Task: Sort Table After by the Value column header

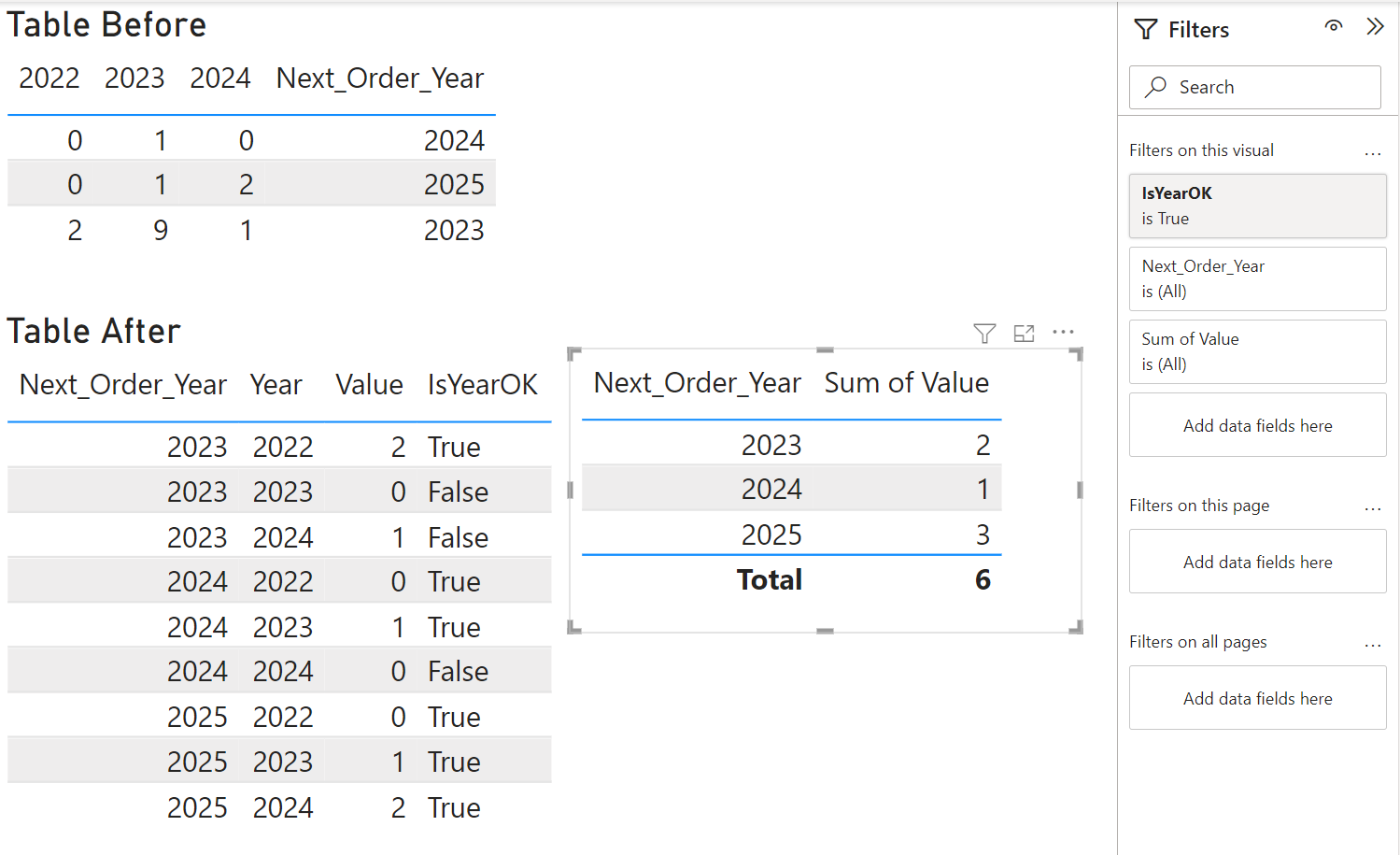Action: [369, 385]
